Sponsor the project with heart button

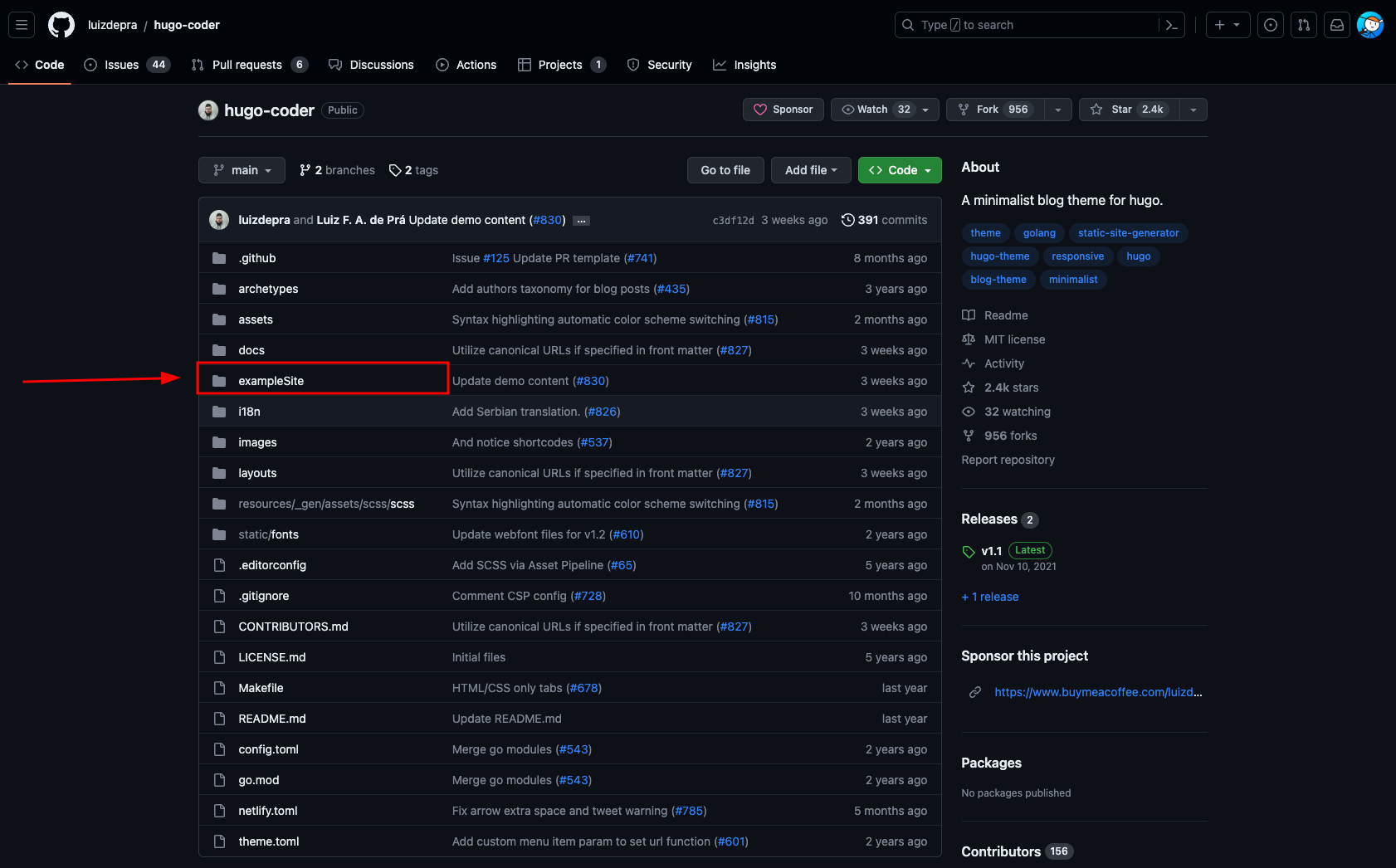tap(783, 110)
